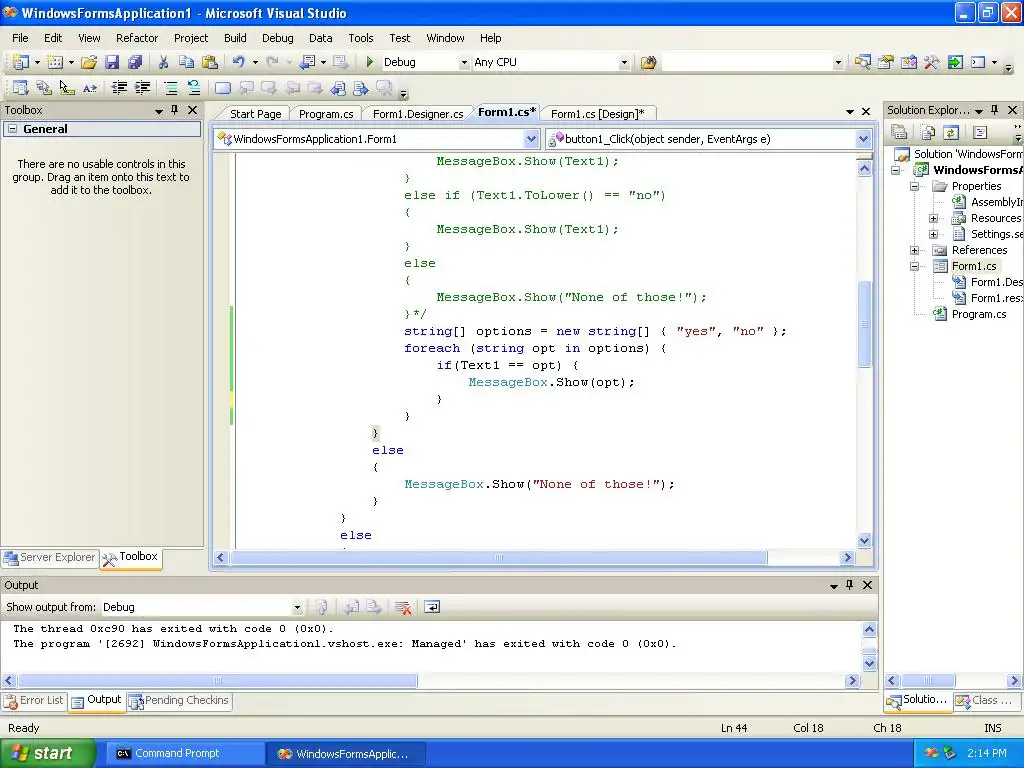Close the active document with tab-strip X
1024x768 pixels.
pos(866,112)
